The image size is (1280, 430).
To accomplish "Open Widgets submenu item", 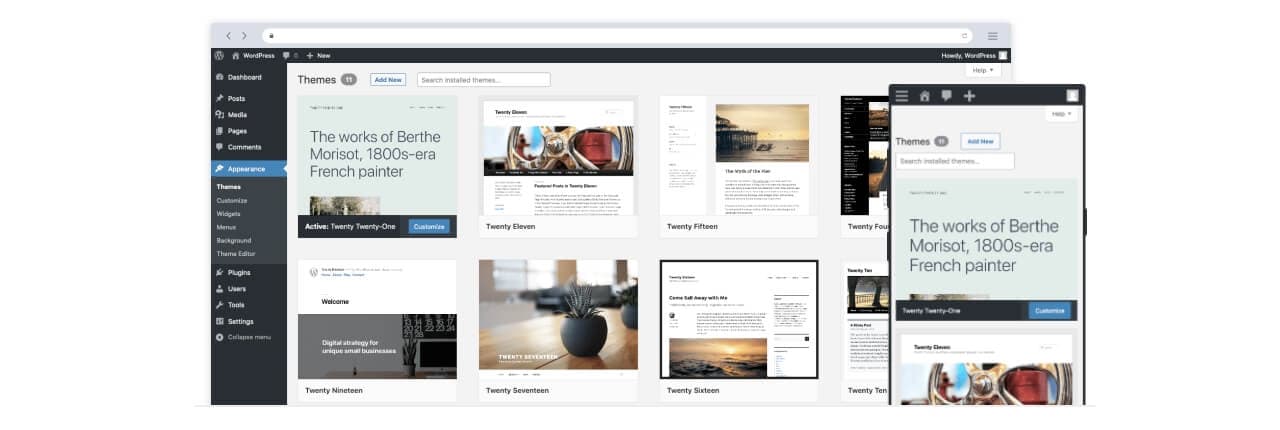I will [229, 214].
